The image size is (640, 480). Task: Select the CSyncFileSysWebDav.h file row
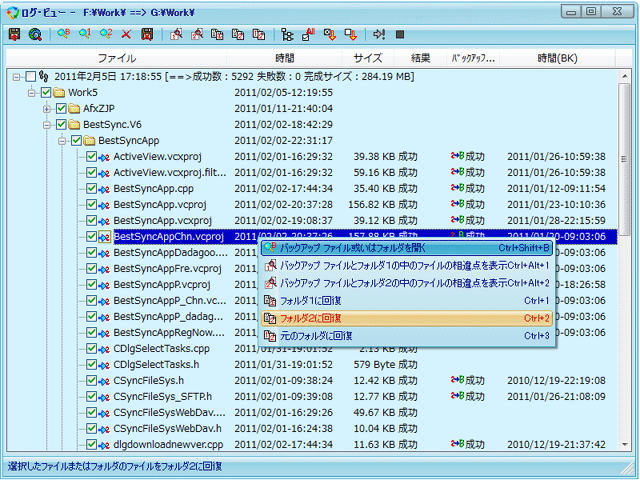click(x=312, y=429)
